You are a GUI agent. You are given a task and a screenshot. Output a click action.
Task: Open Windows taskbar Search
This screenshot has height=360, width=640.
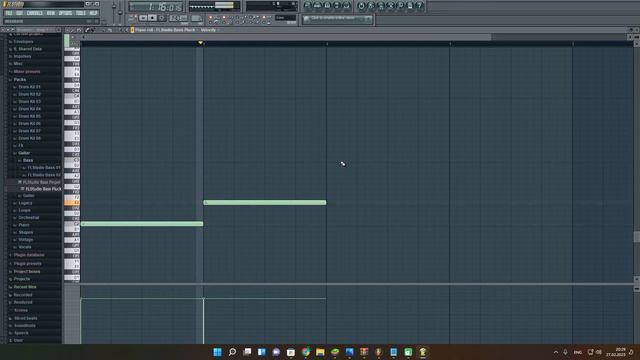click(232, 352)
